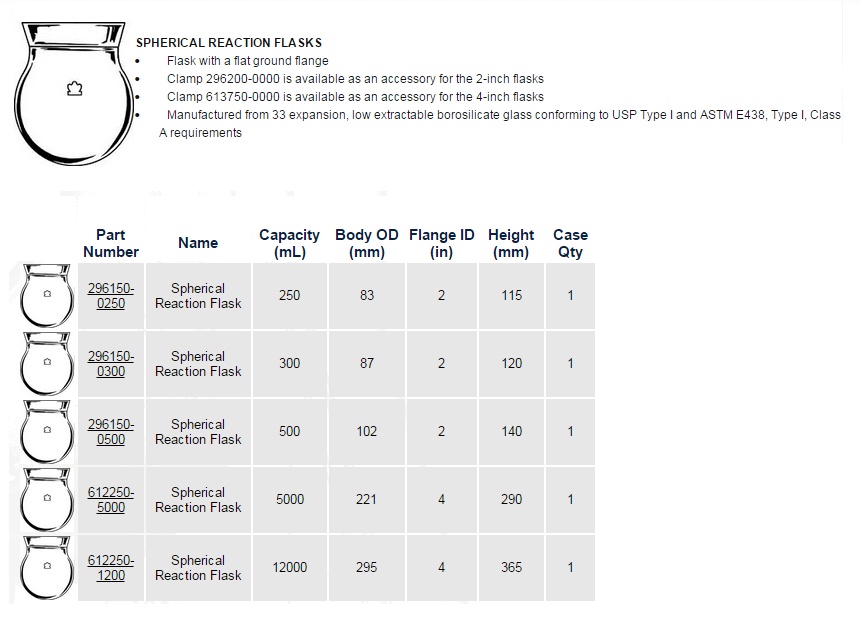
Task: Open part number 612250-1200 link
Action: [x=111, y=568]
